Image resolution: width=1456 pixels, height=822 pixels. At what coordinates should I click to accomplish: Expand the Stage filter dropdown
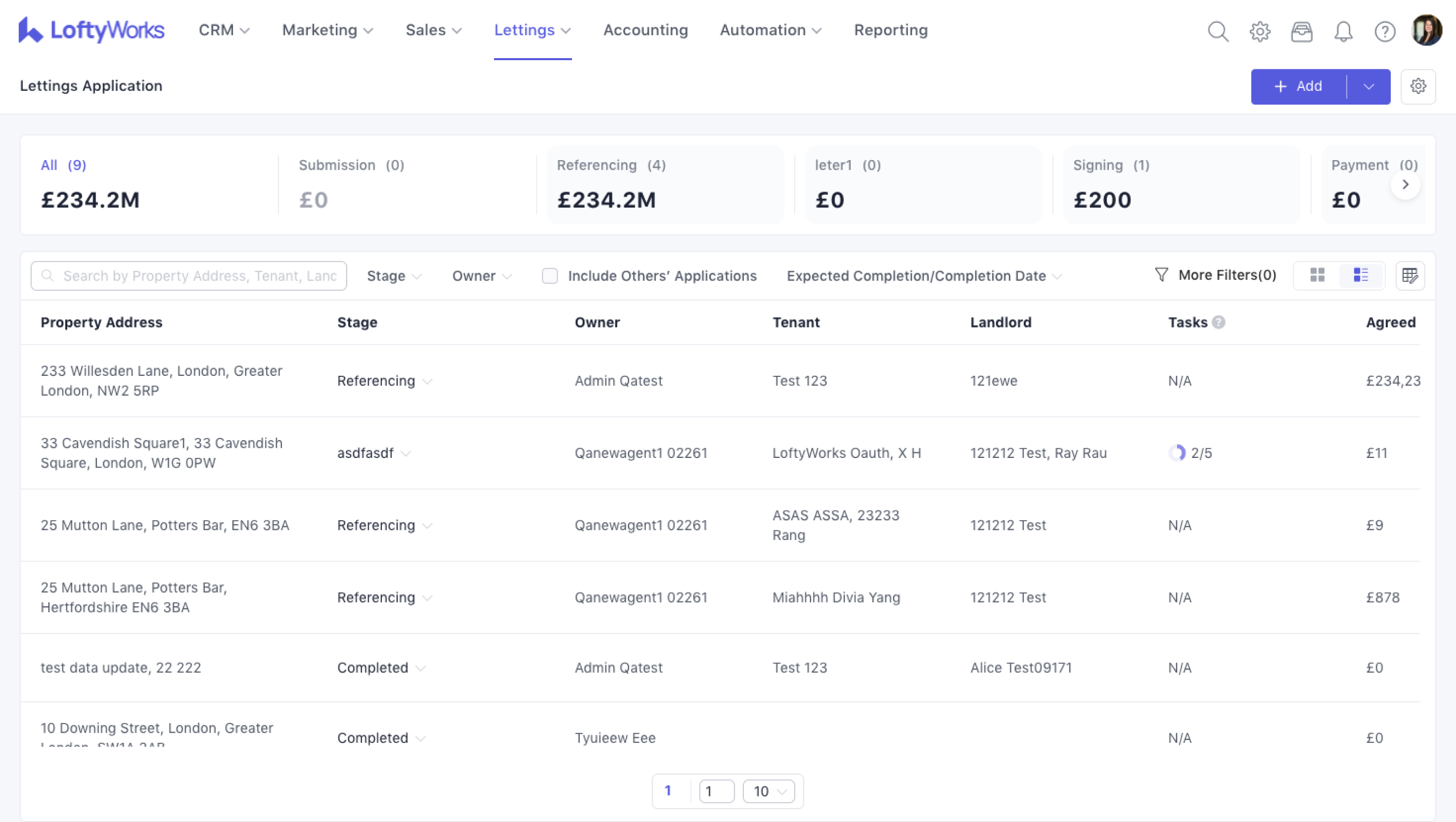tap(394, 276)
